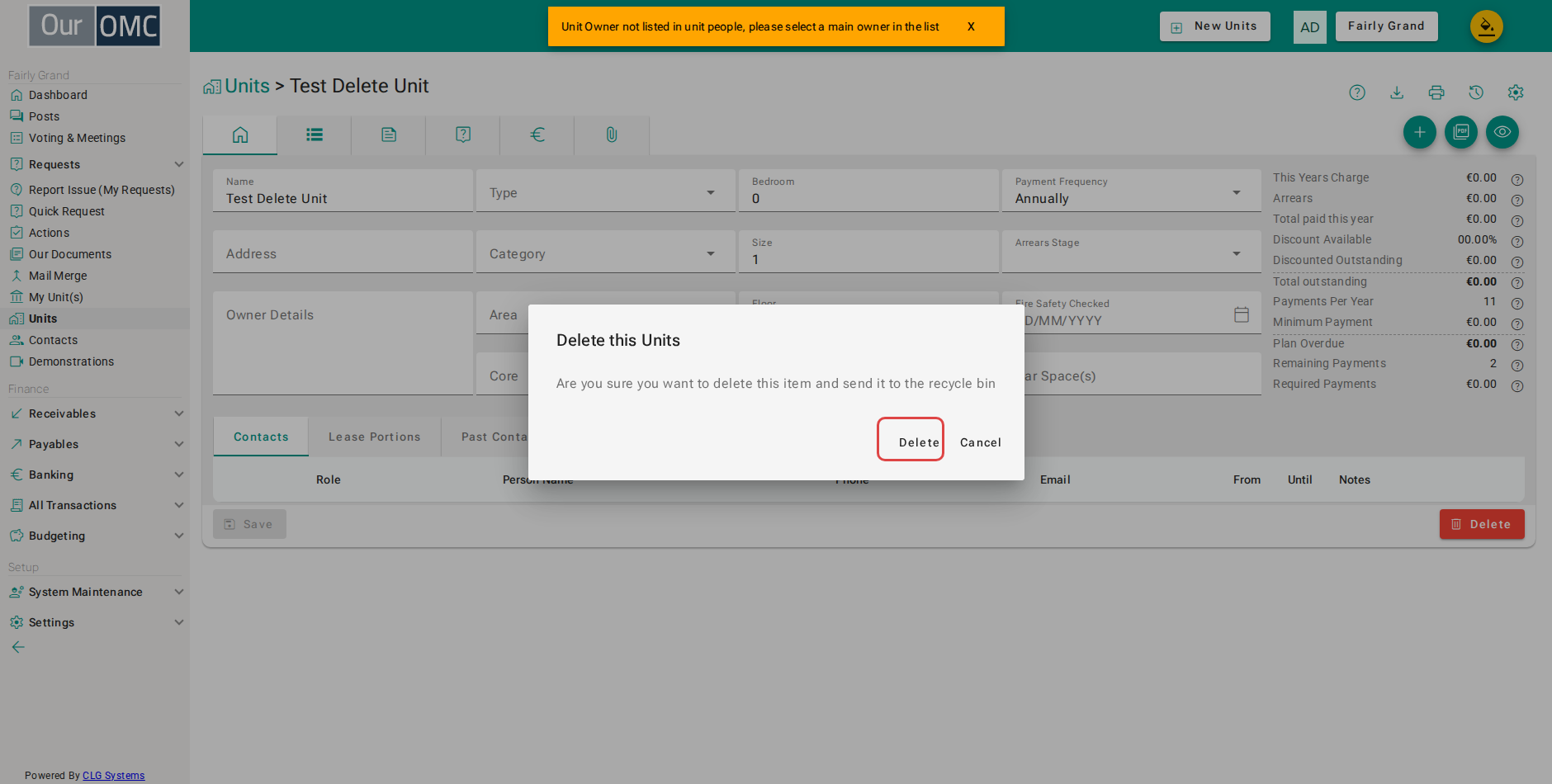Open the home tab icon of the unit
Viewport: 1552px width, 784px height.
(240, 135)
